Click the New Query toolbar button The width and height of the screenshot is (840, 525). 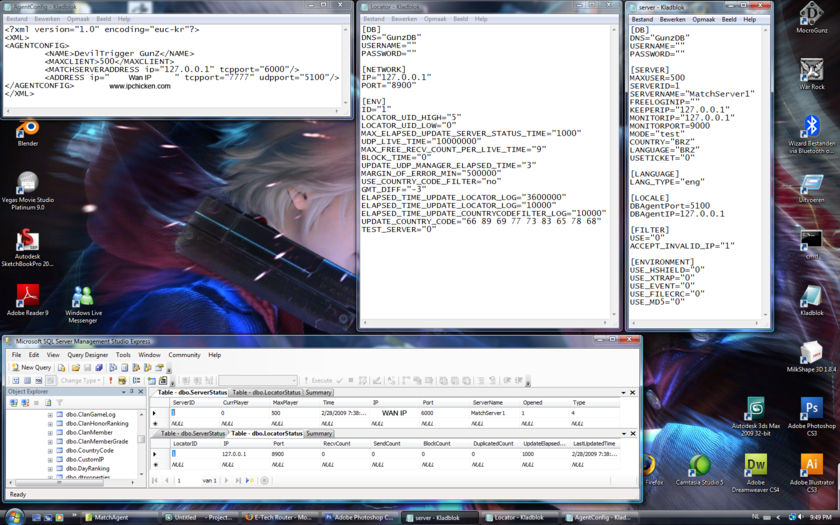tap(31, 368)
